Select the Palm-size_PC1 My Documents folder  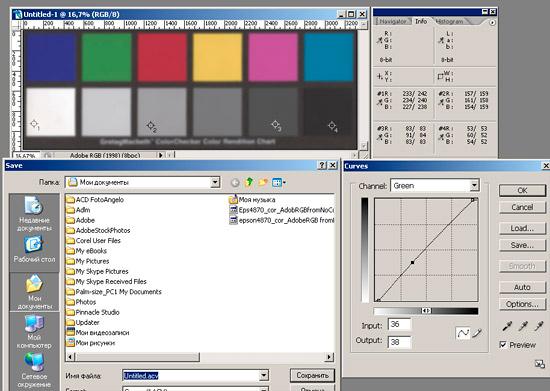point(114,292)
